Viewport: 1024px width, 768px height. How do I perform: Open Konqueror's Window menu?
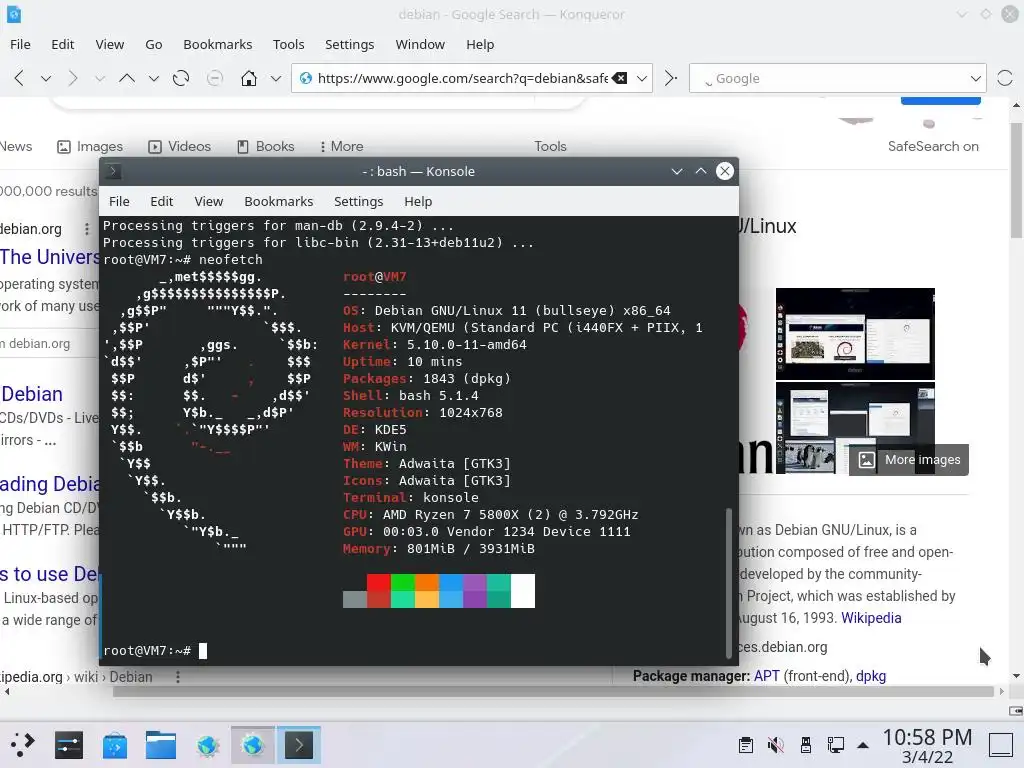[420, 44]
